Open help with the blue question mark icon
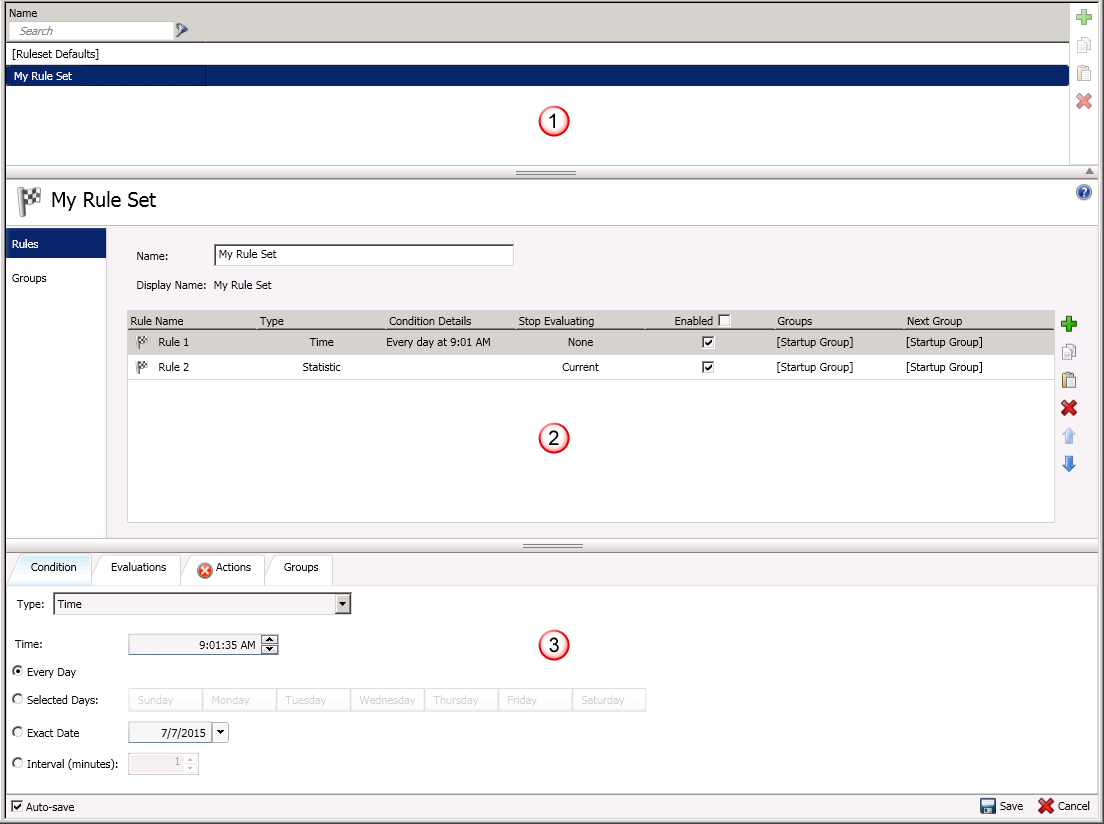1104x824 pixels. pos(1083,193)
